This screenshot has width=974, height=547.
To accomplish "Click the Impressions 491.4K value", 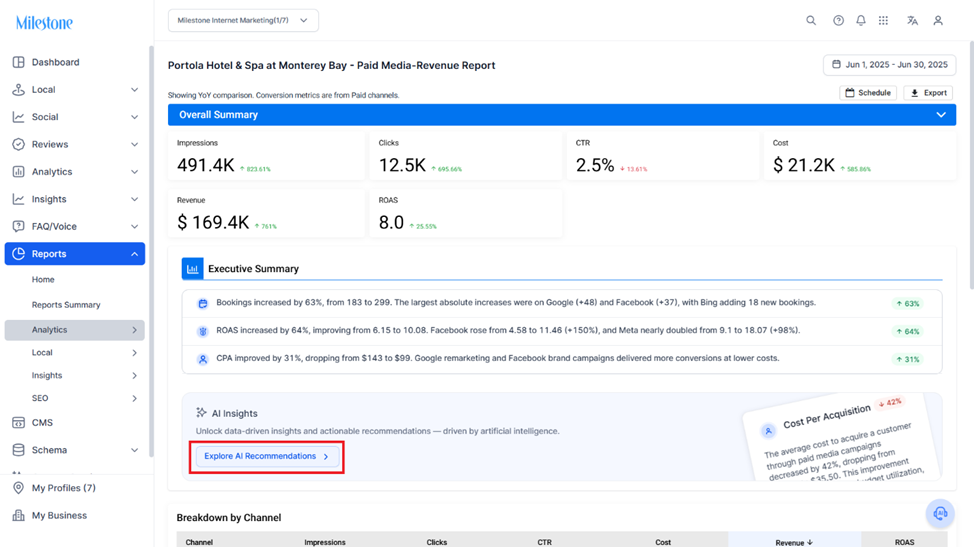I will pyautogui.click(x=206, y=165).
